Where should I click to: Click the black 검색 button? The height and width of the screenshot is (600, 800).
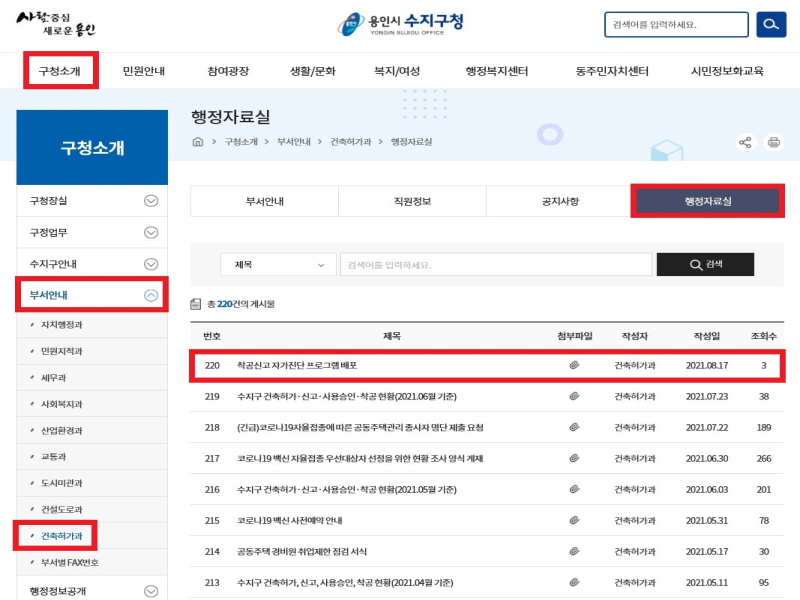pyautogui.click(x=705, y=265)
